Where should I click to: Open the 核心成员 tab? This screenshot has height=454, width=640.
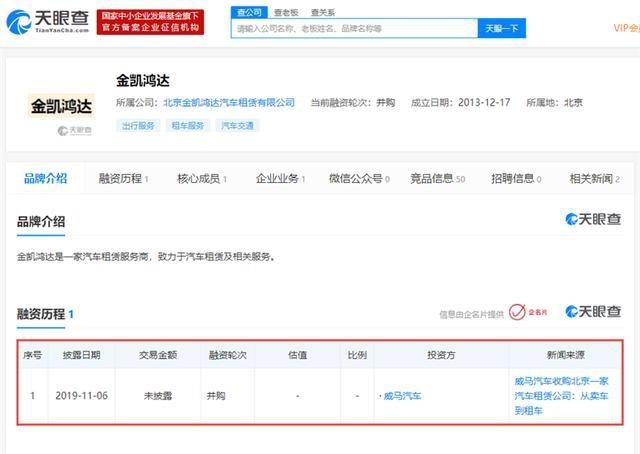point(202,178)
